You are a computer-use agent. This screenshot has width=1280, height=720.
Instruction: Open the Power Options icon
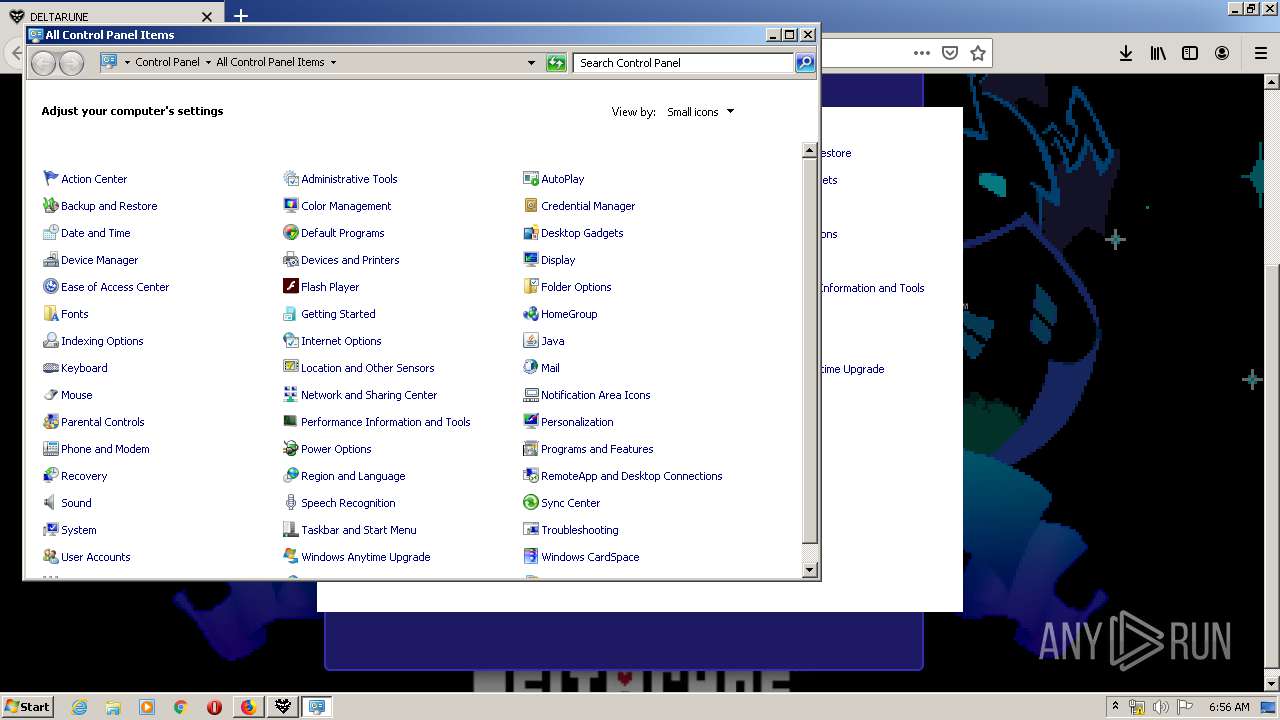pos(291,448)
